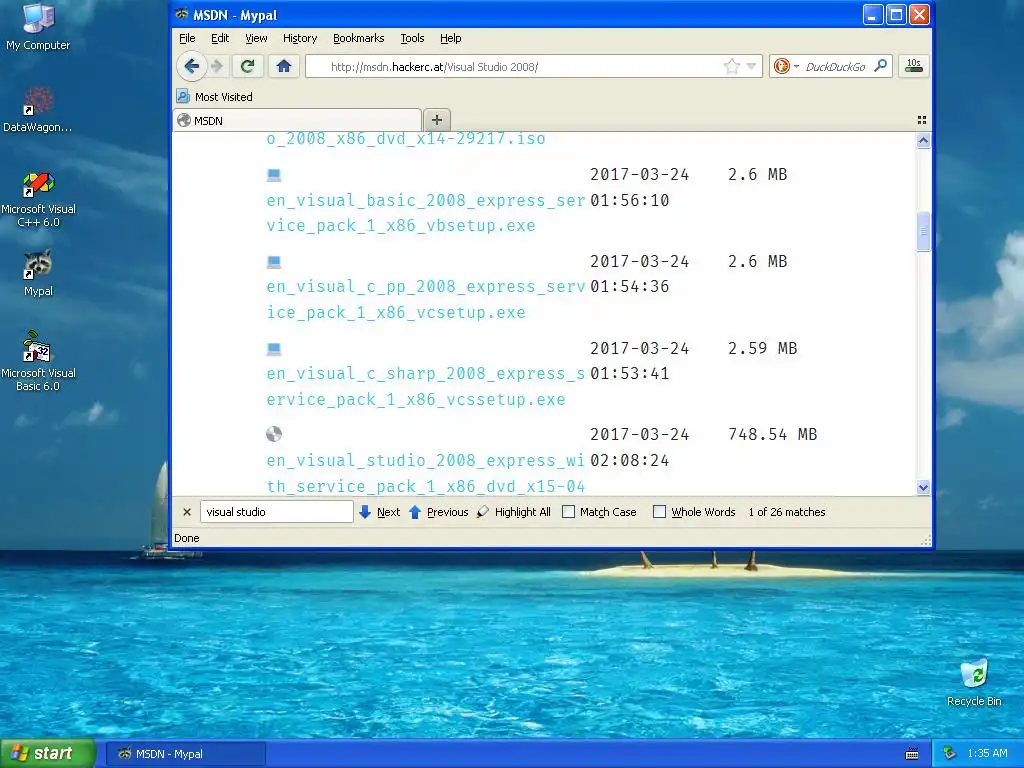The image size is (1024, 768).
Task: Open the Help menu
Action: point(451,38)
